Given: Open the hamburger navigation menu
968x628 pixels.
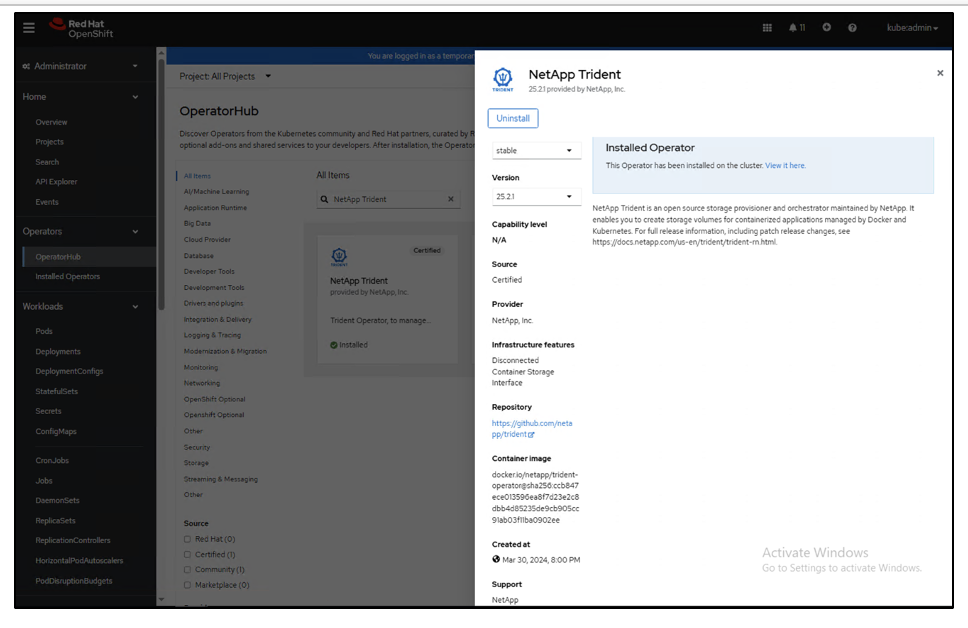Looking at the screenshot, I should tap(29, 28).
